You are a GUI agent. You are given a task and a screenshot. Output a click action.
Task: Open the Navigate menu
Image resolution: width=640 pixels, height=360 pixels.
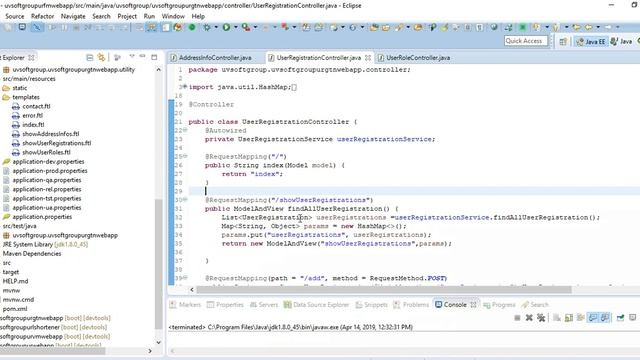(x=73, y=16)
